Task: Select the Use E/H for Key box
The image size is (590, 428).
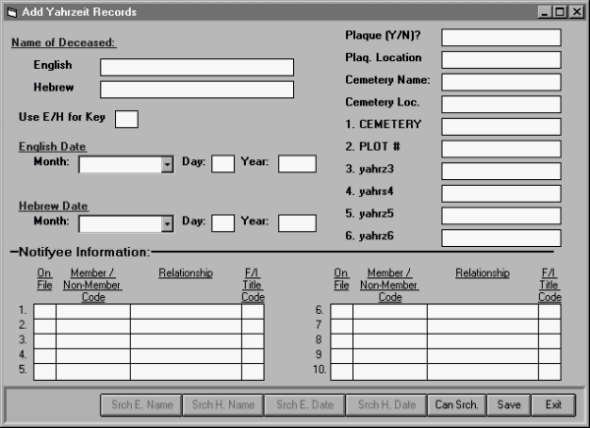Action: (126, 119)
